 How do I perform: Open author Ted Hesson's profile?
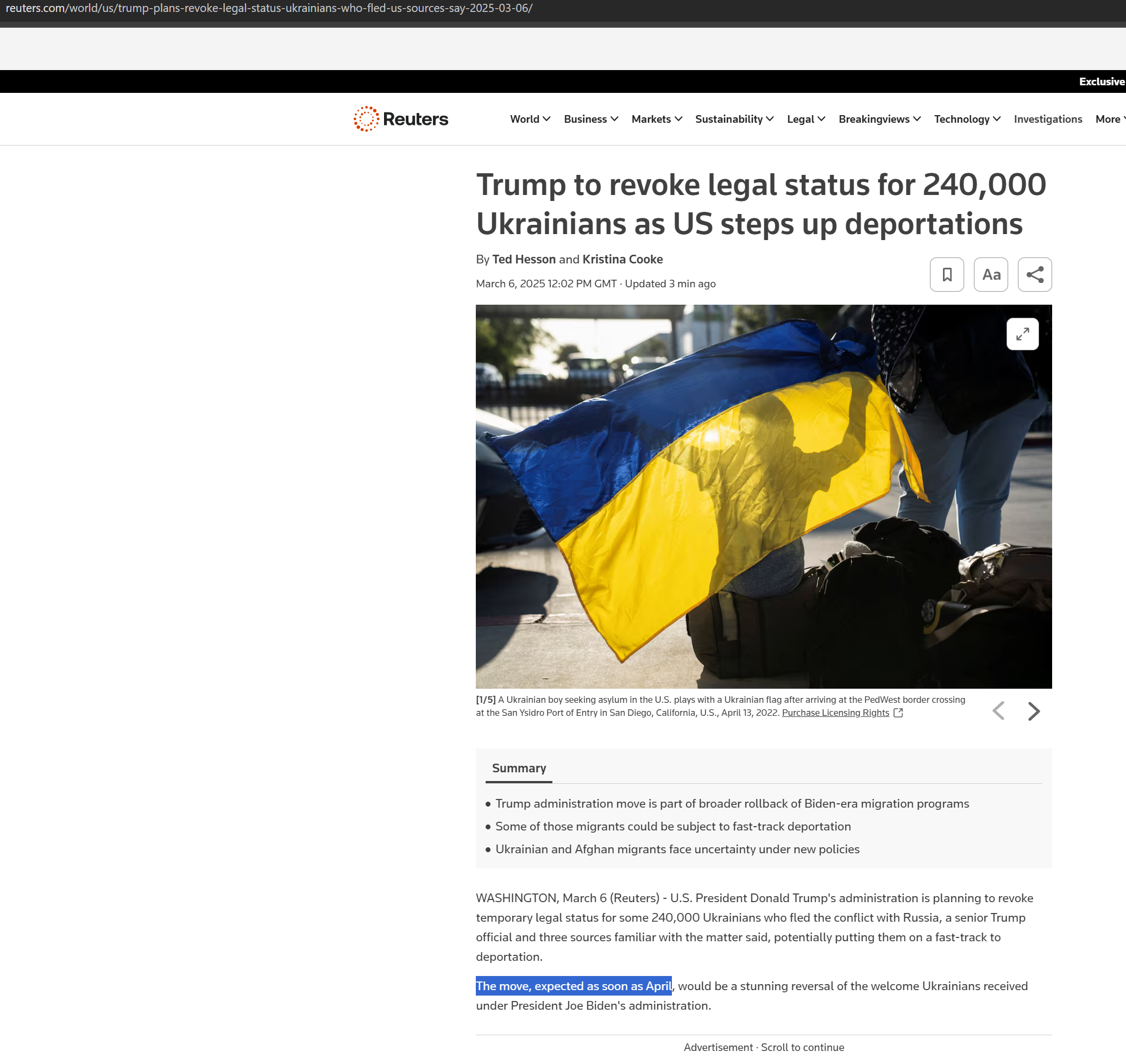524,259
